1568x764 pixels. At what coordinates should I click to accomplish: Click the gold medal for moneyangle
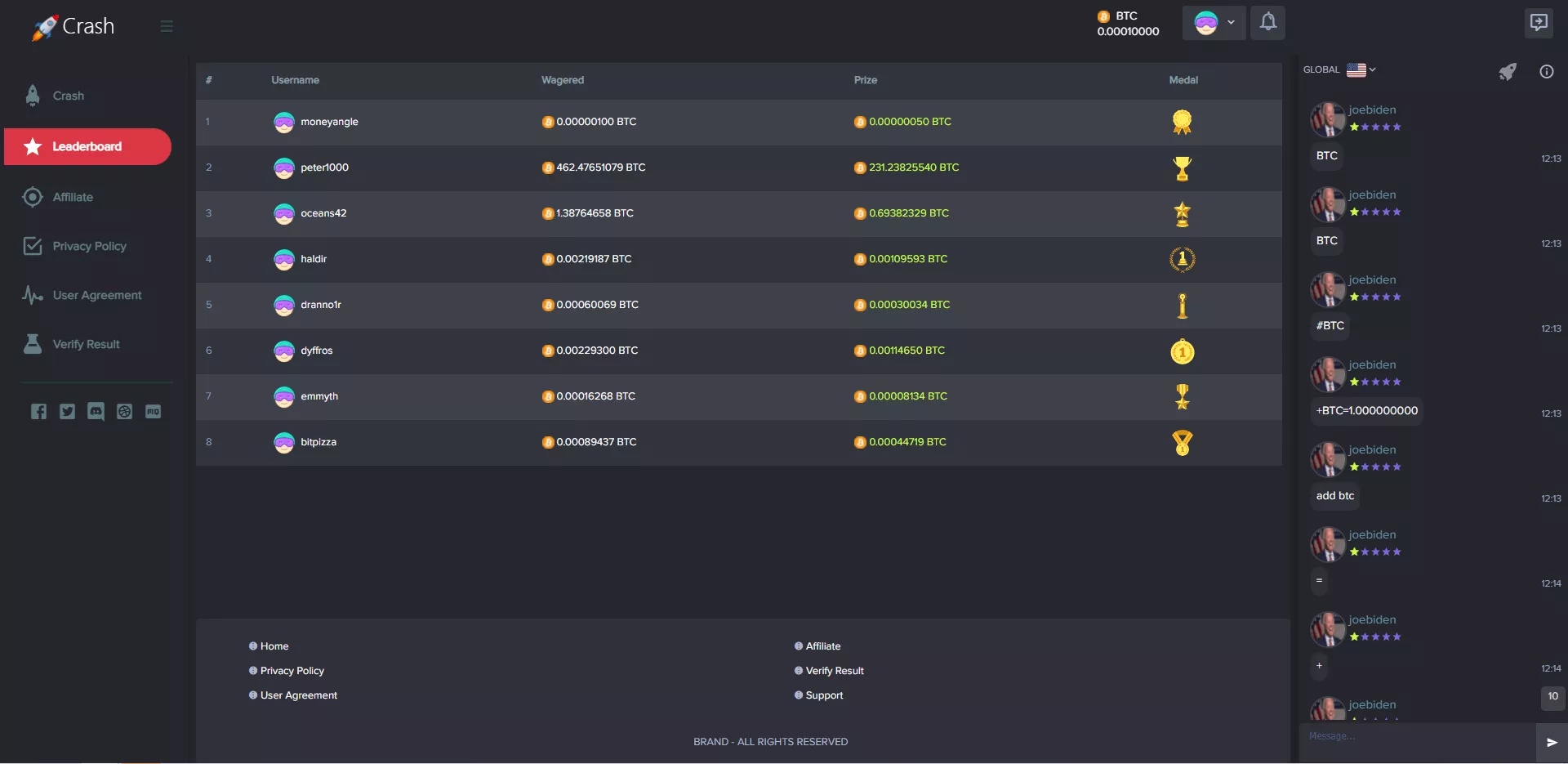pos(1182,122)
